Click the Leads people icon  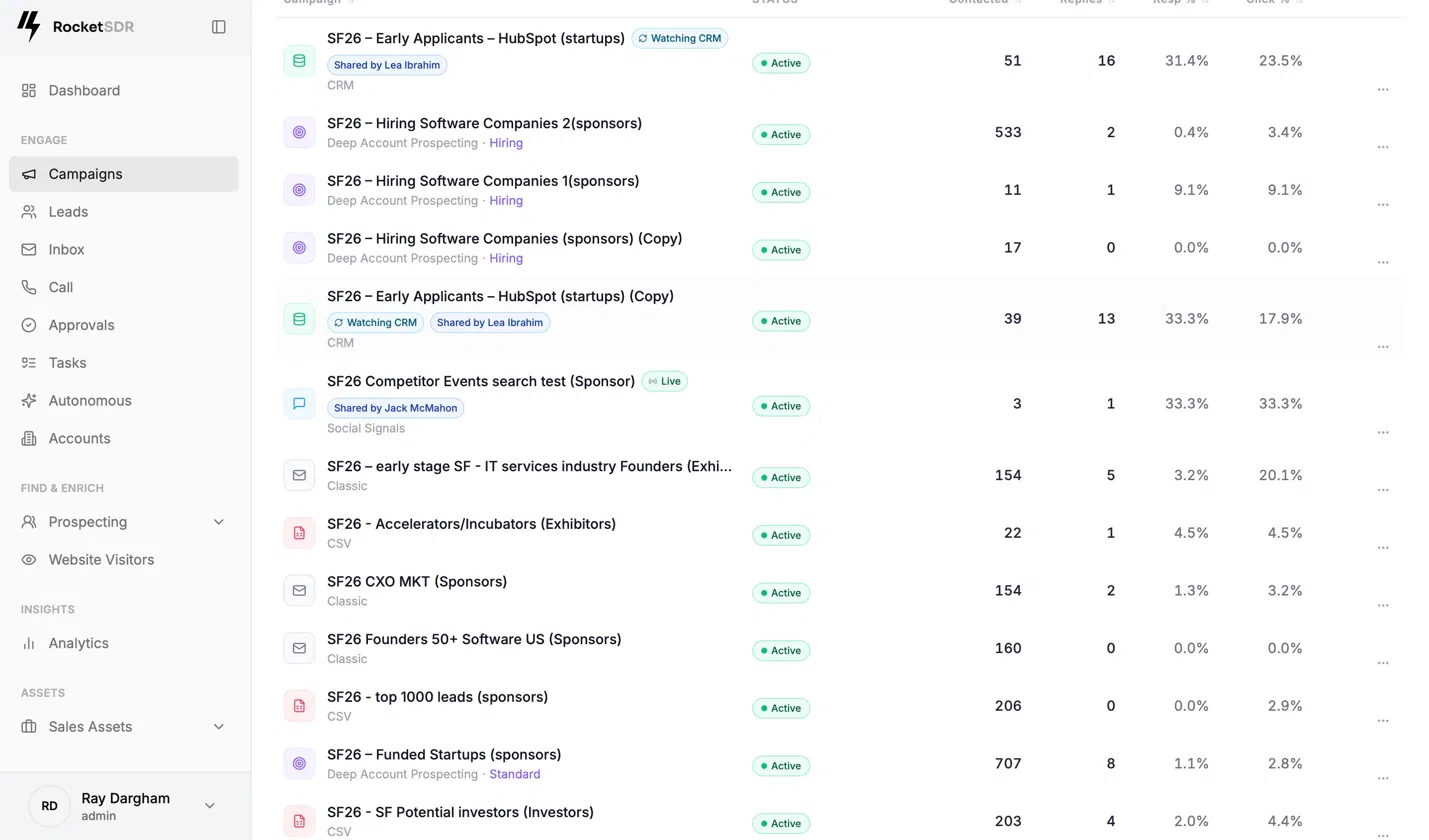pyautogui.click(x=29, y=212)
